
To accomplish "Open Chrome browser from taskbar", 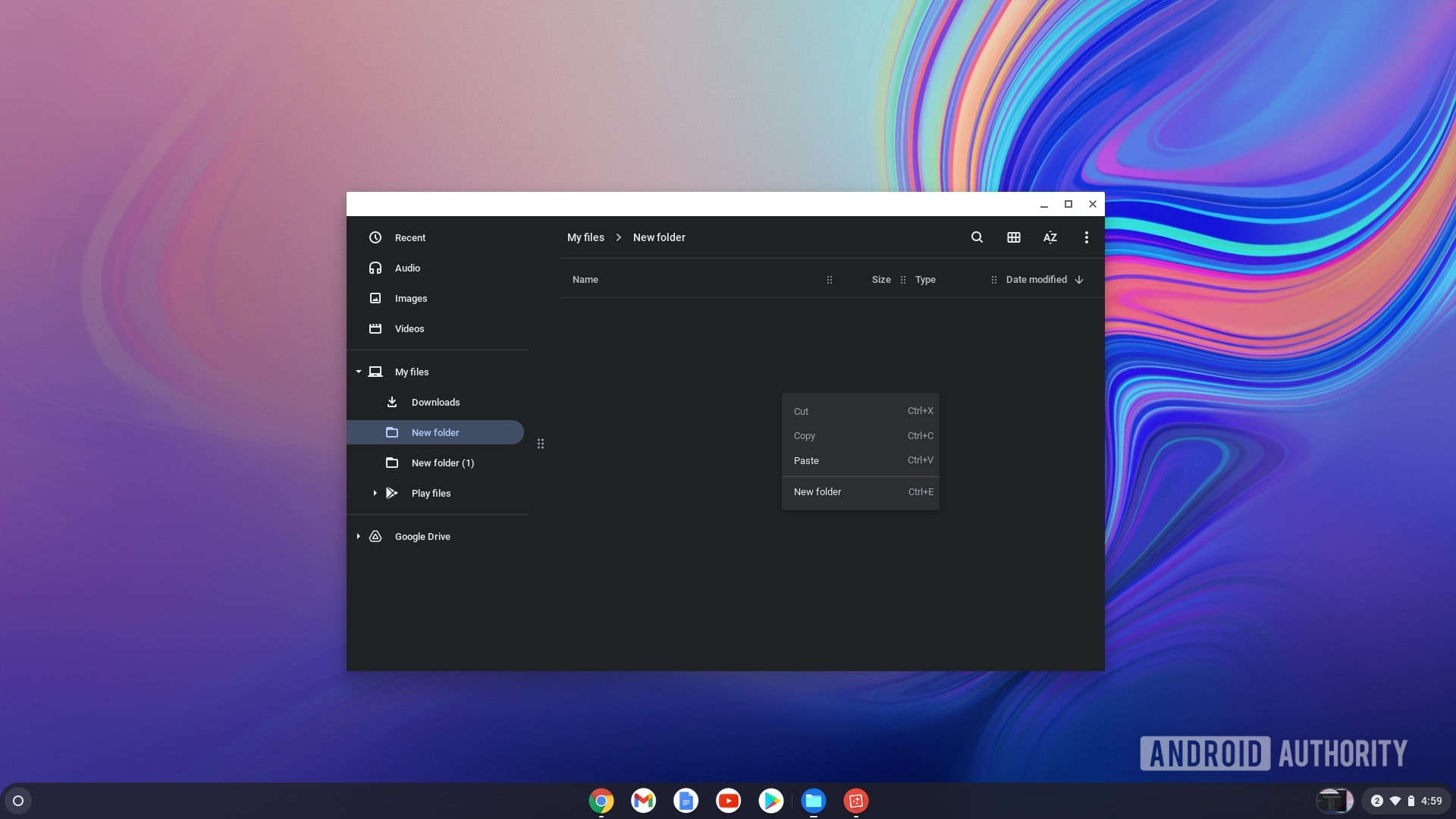I will pyautogui.click(x=601, y=800).
